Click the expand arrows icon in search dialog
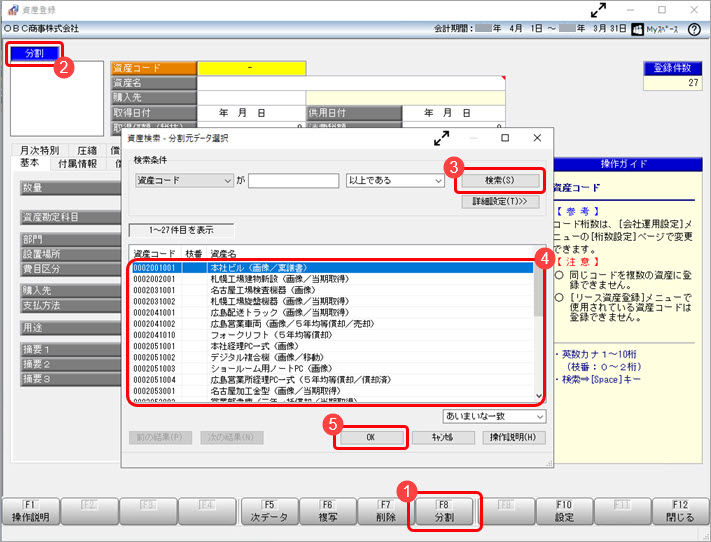Image resolution: width=711 pixels, height=542 pixels. tap(441, 138)
